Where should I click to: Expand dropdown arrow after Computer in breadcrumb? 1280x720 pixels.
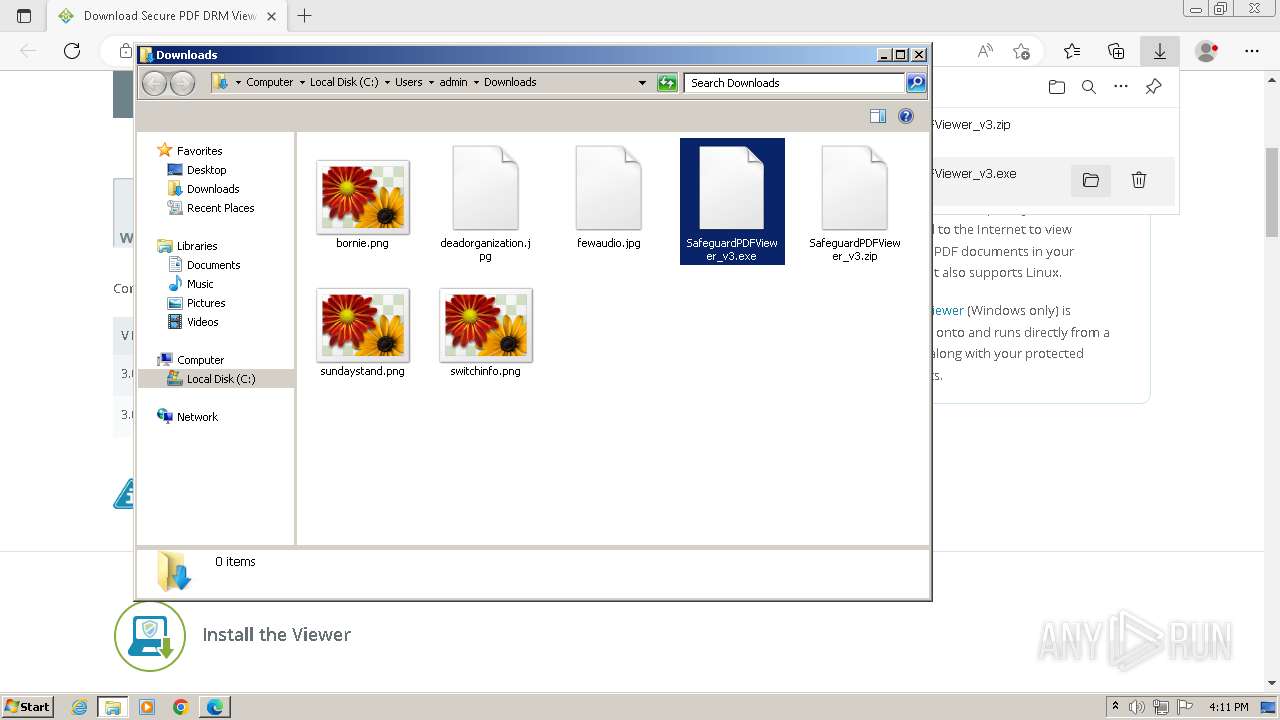[x=302, y=83]
